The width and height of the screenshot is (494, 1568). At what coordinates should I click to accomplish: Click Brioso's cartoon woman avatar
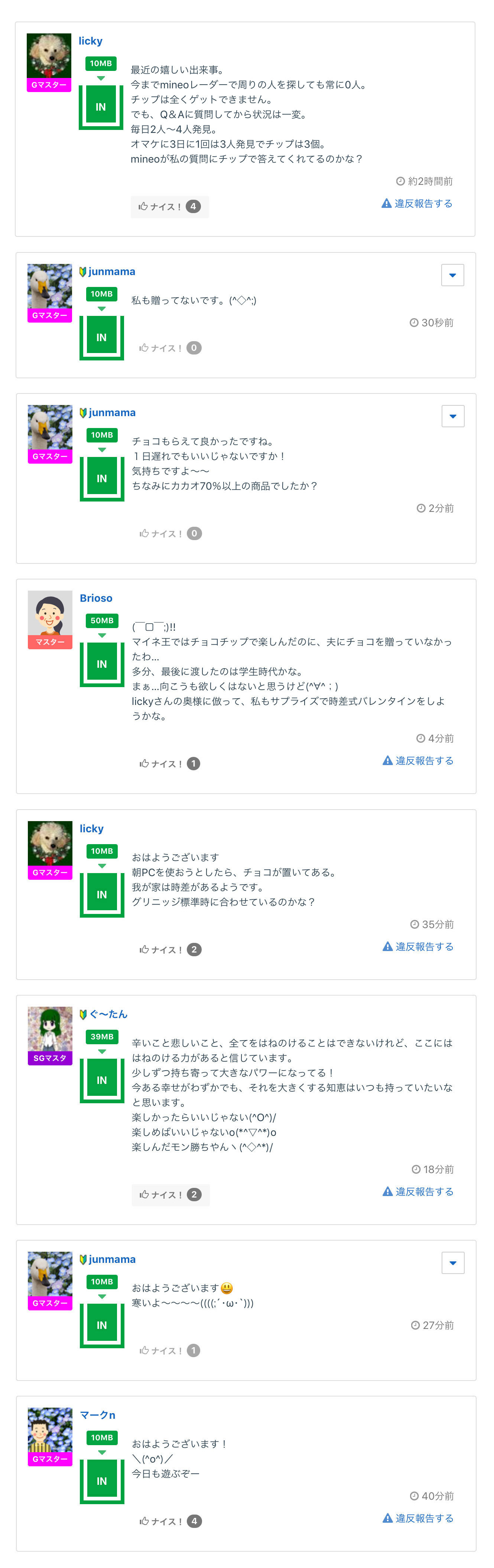(x=50, y=613)
